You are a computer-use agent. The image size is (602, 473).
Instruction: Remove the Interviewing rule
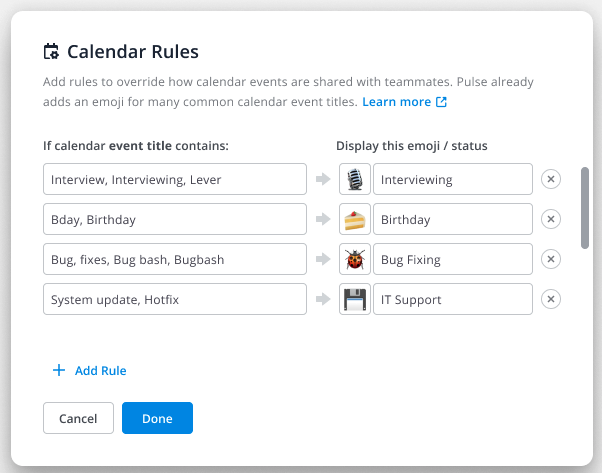pos(551,180)
